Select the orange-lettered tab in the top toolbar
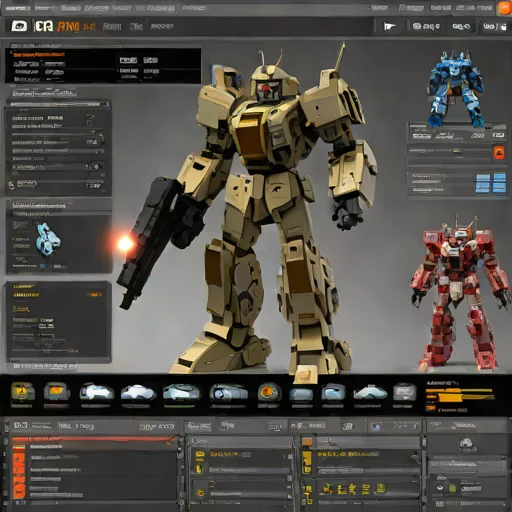This screenshot has width=512, height=512. point(68,26)
